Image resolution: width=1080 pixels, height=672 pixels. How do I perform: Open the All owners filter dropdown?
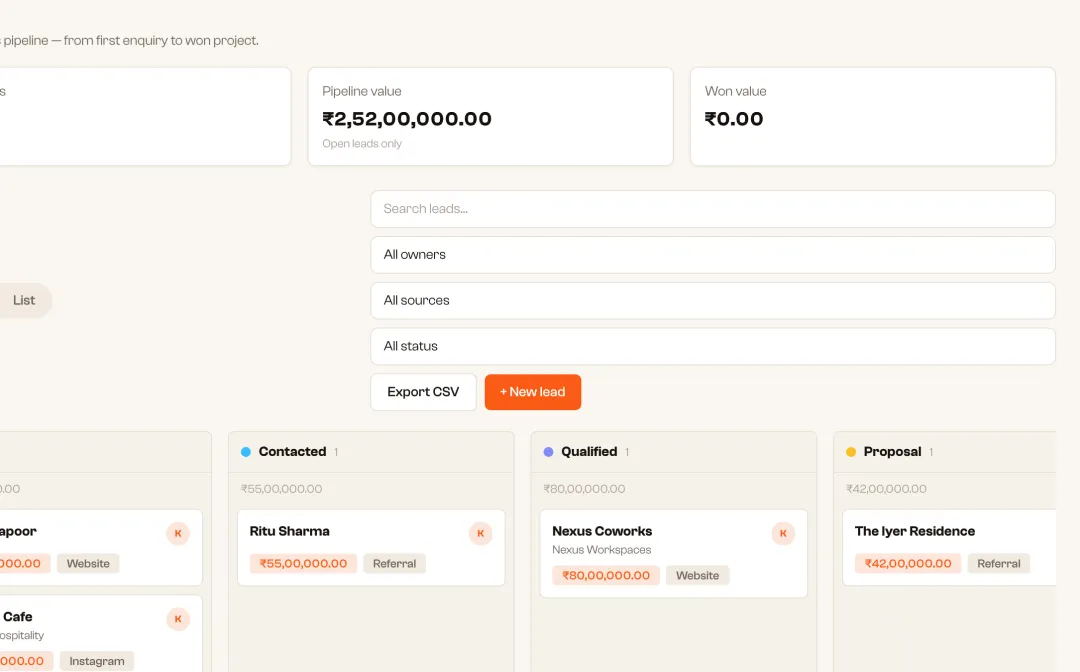(x=713, y=255)
